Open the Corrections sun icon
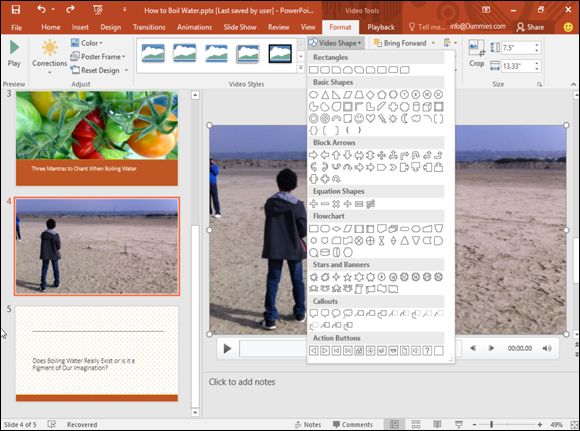 [x=50, y=48]
